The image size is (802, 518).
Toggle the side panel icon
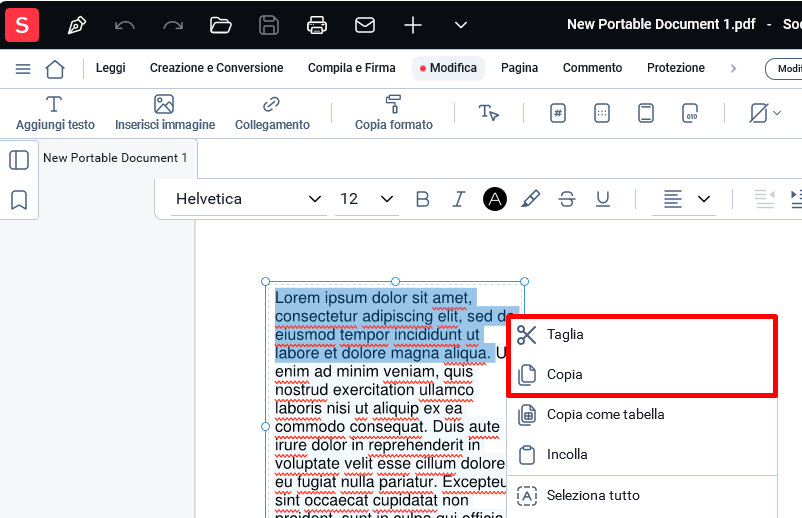click(x=19, y=160)
